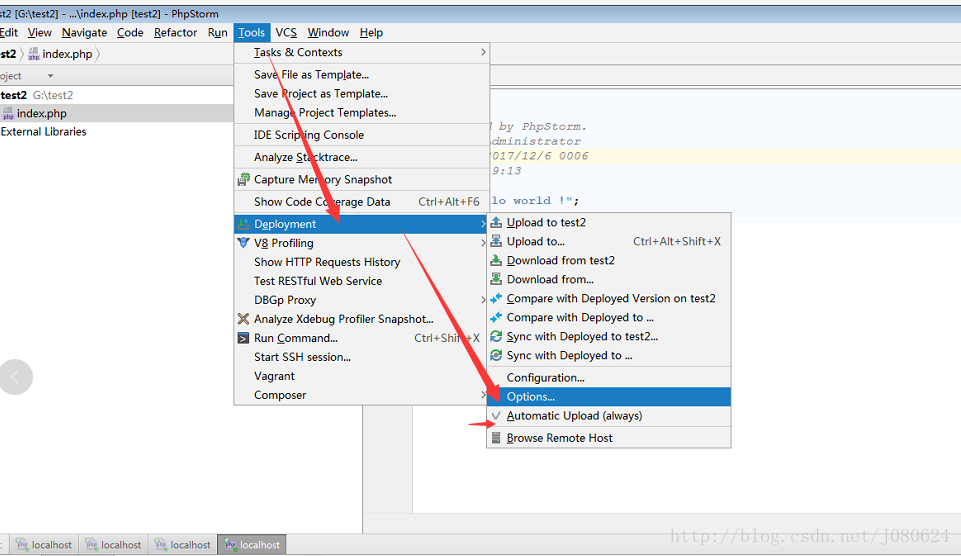Select External Libraries in project tree
The image size is (961, 556).
click(x=44, y=131)
